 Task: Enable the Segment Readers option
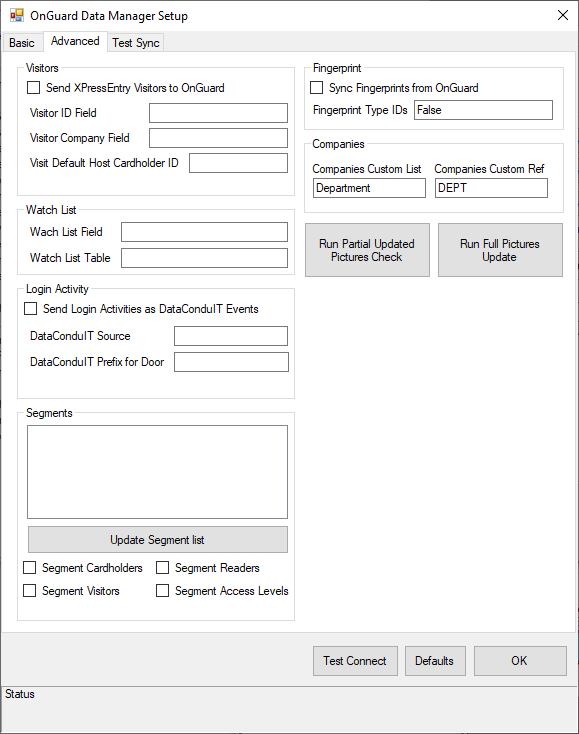(163, 567)
